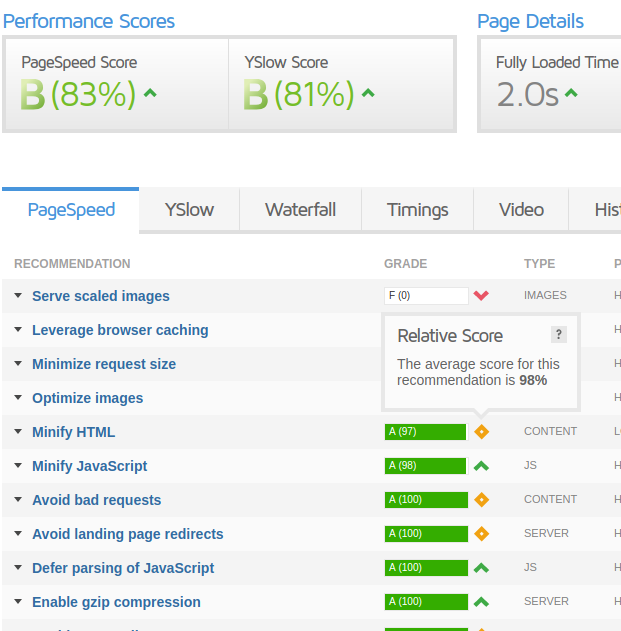Click the RECOMMENDATION column header
The width and height of the screenshot is (621, 631).
[72, 264]
